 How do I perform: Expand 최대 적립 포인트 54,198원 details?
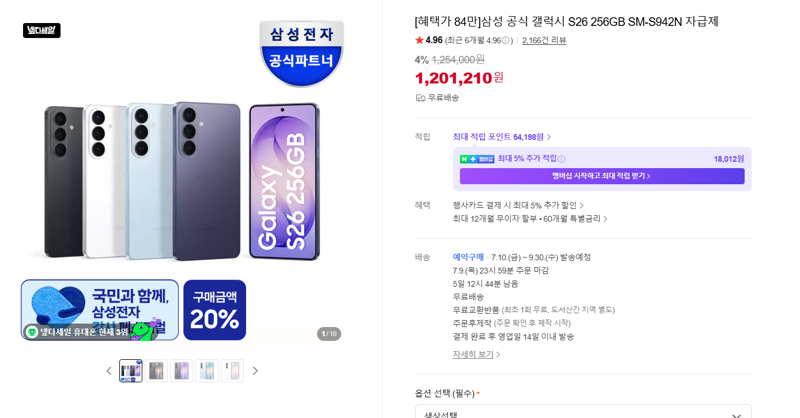click(502, 137)
